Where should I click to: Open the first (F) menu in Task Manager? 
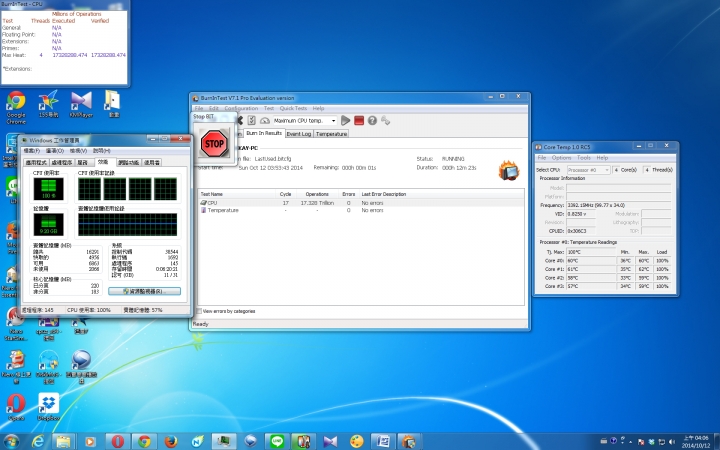coord(32,151)
